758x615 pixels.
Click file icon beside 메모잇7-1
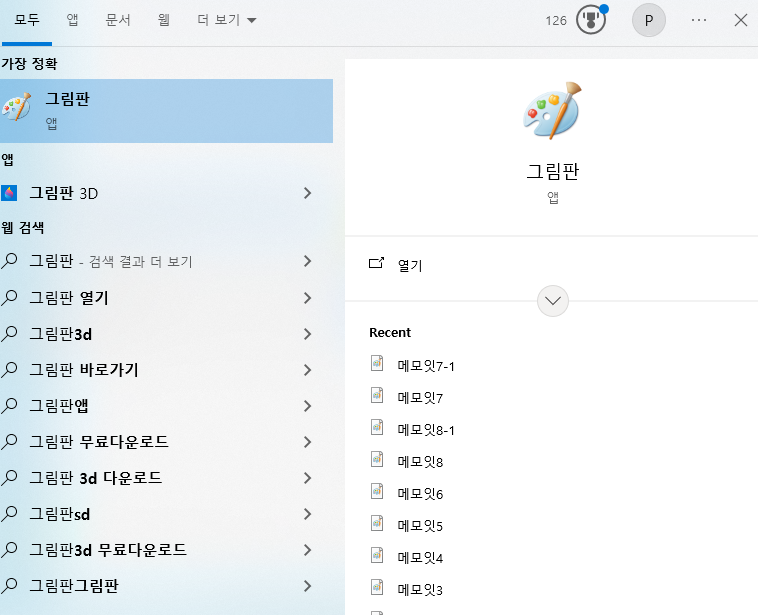(377, 363)
